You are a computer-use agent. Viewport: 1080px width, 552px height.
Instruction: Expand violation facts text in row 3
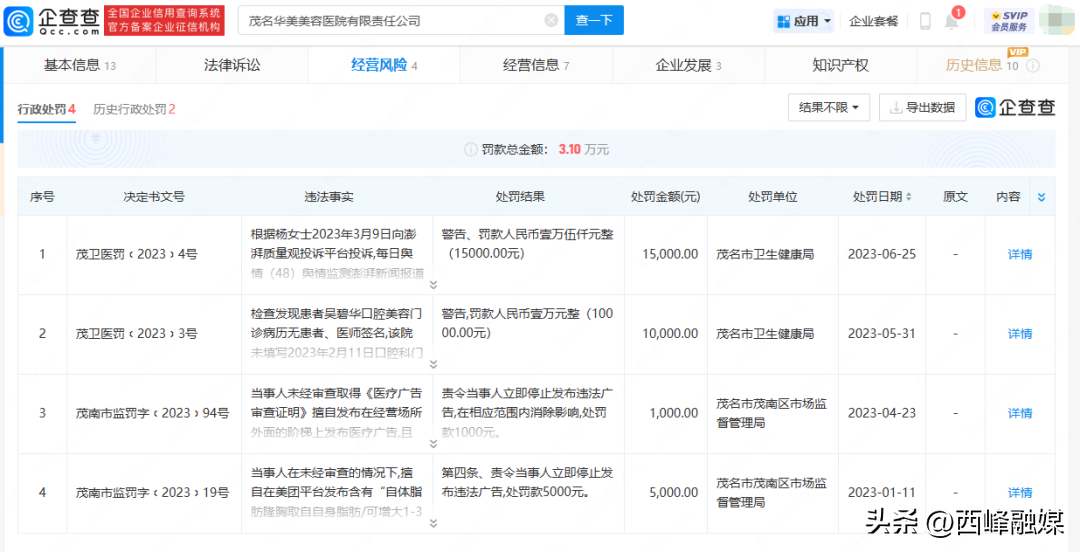point(433,443)
